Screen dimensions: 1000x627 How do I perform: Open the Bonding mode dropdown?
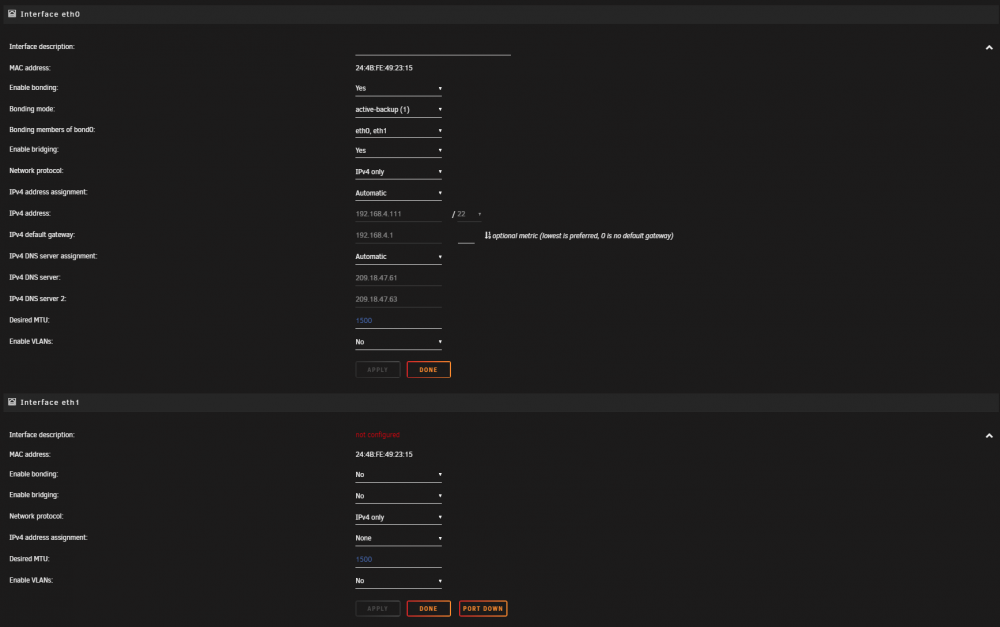[399, 110]
